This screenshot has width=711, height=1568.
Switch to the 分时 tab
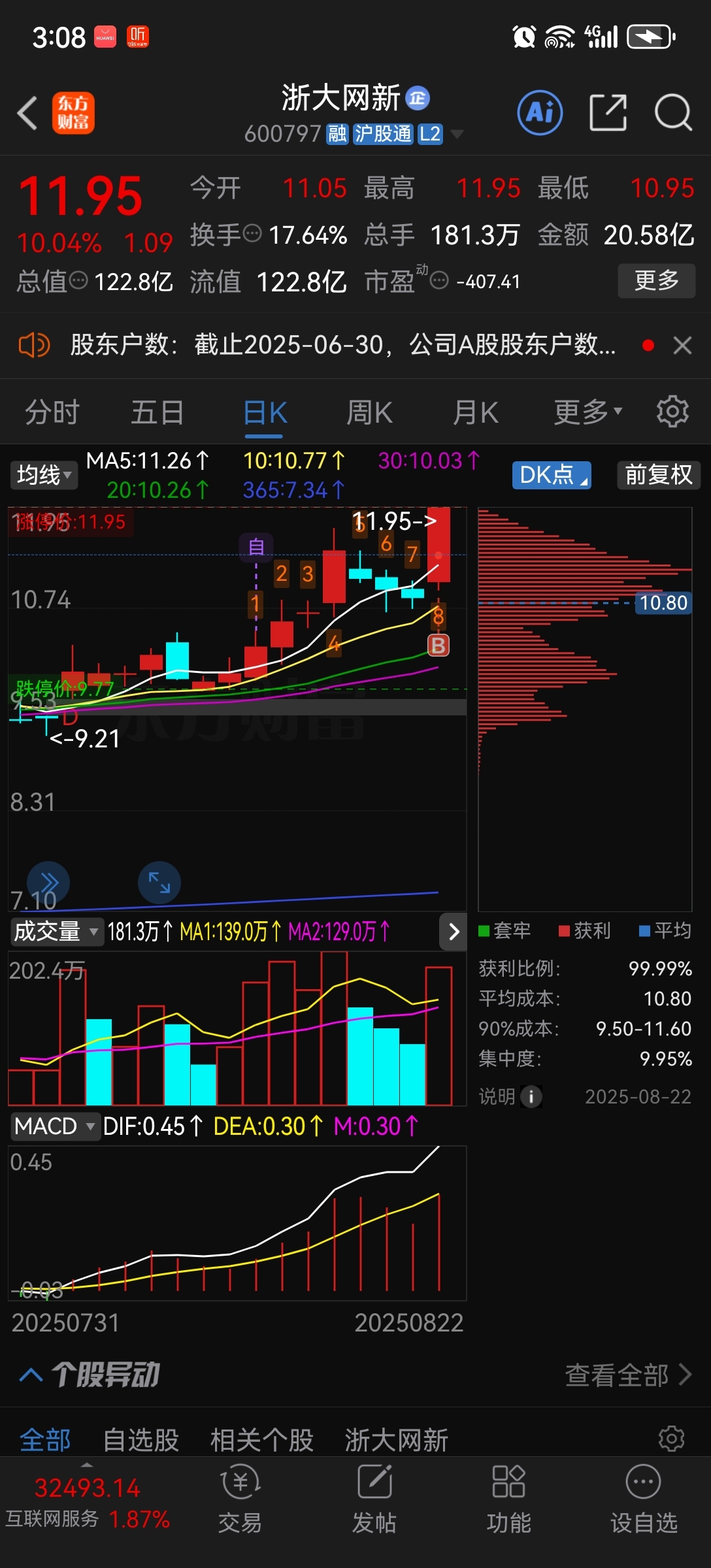coord(52,413)
